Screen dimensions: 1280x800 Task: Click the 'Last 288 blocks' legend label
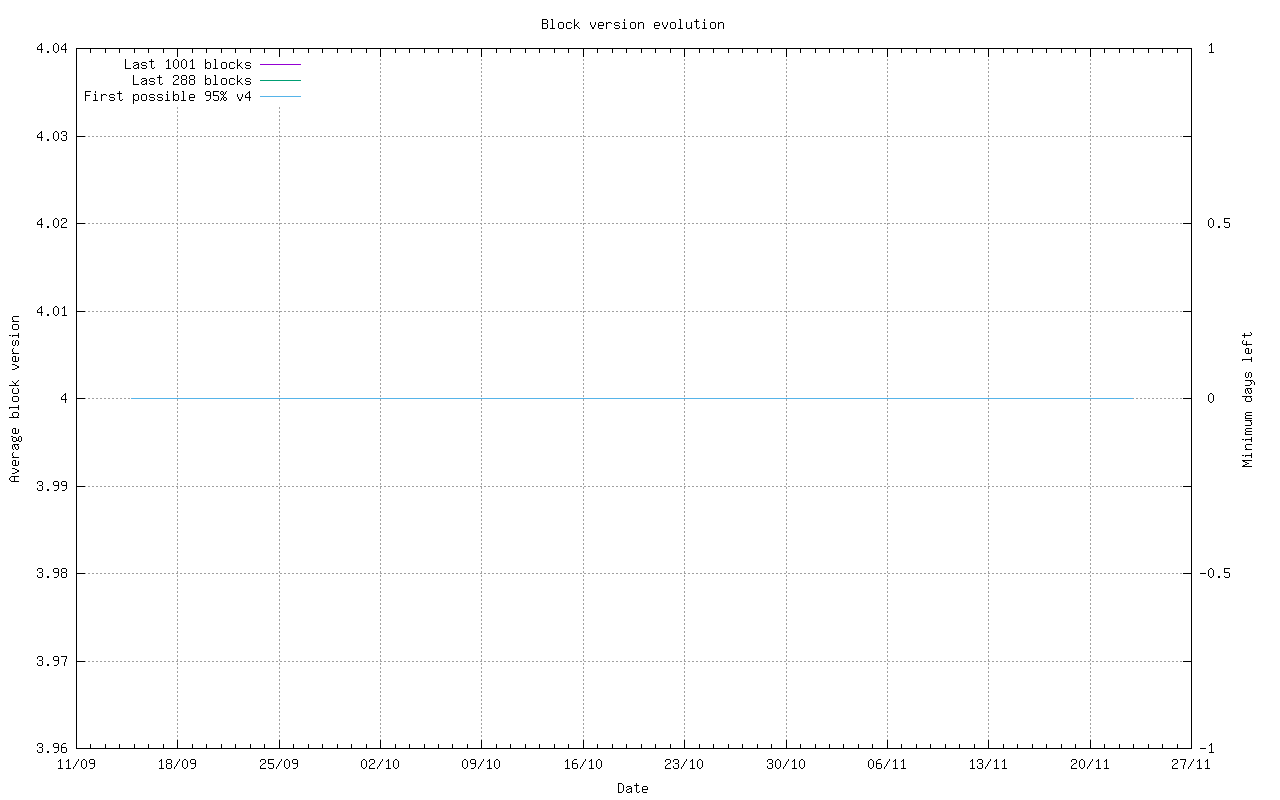pos(191,80)
